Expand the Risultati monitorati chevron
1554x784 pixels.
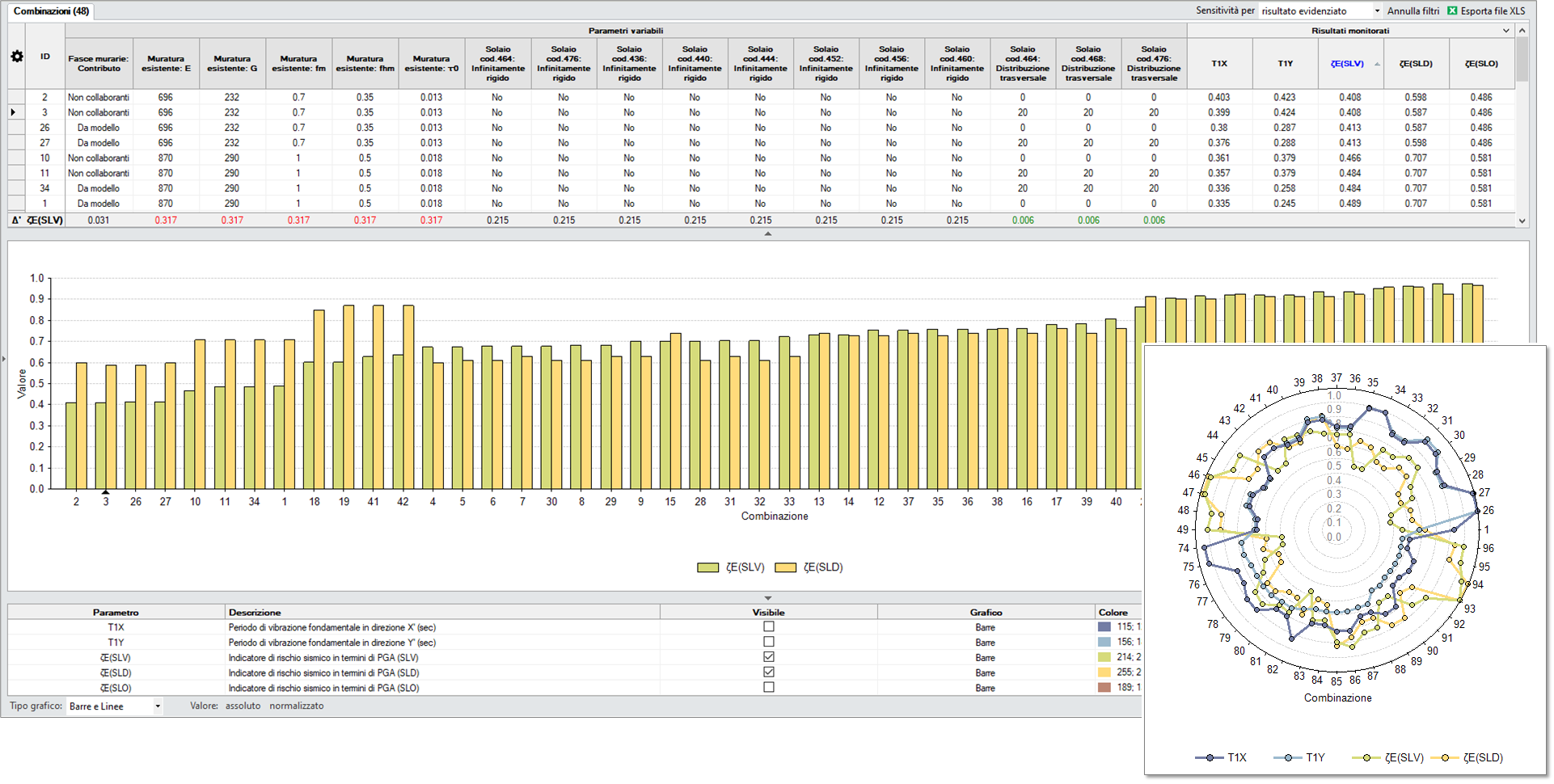(x=1505, y=31)
